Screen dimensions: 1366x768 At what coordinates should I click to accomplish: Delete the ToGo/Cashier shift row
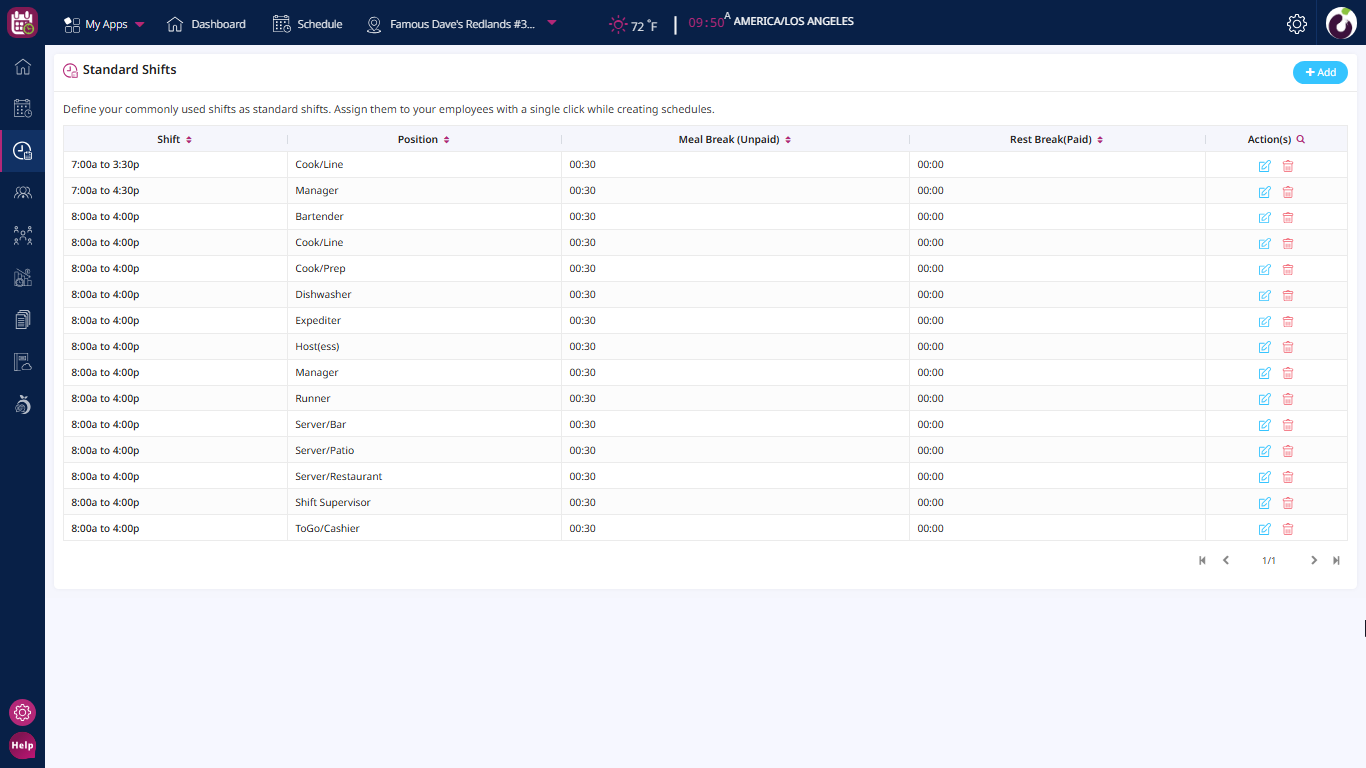point(1288,529)
